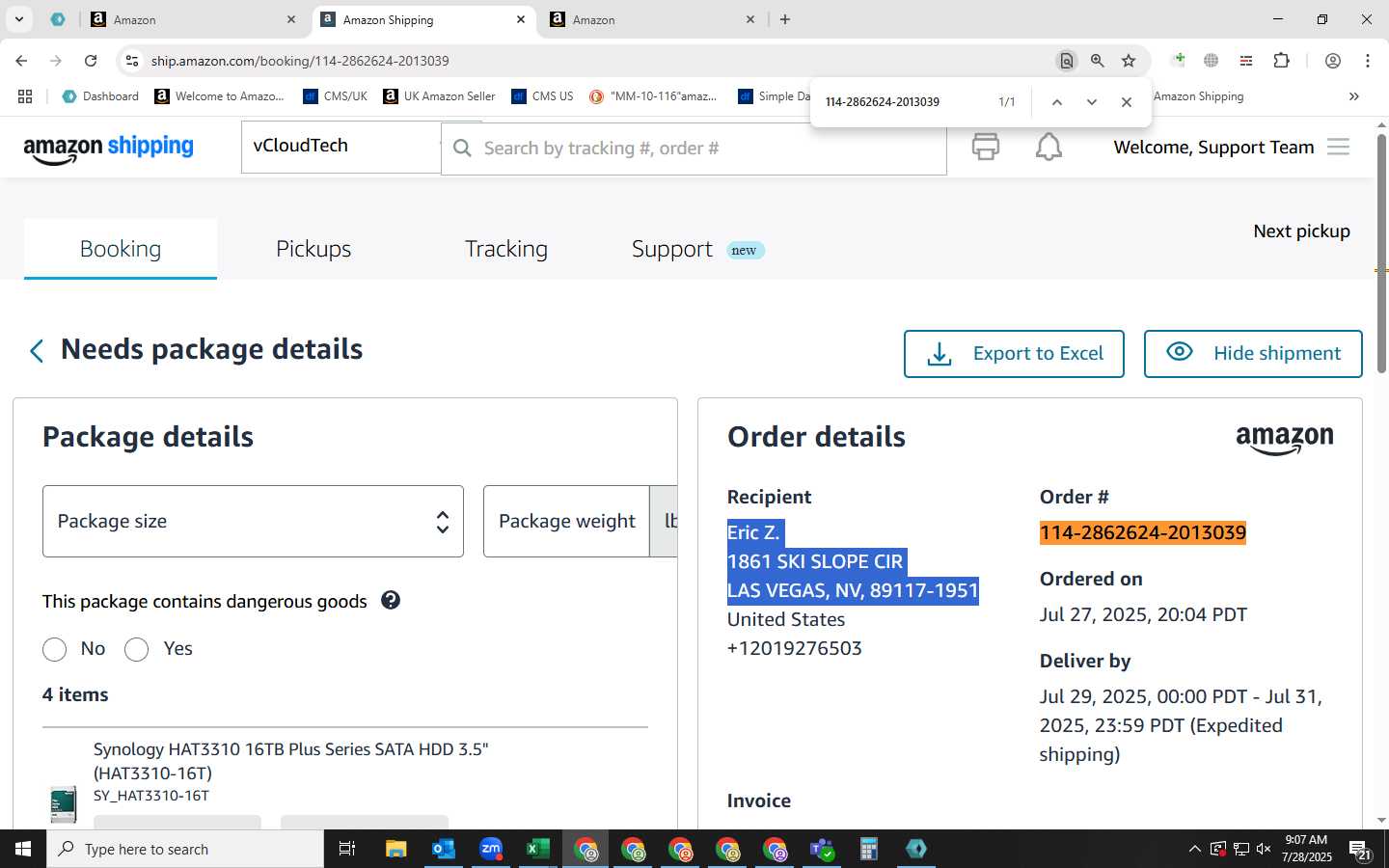
Task: Show more bookmarks chevron
Action: tap(1354, 96)
